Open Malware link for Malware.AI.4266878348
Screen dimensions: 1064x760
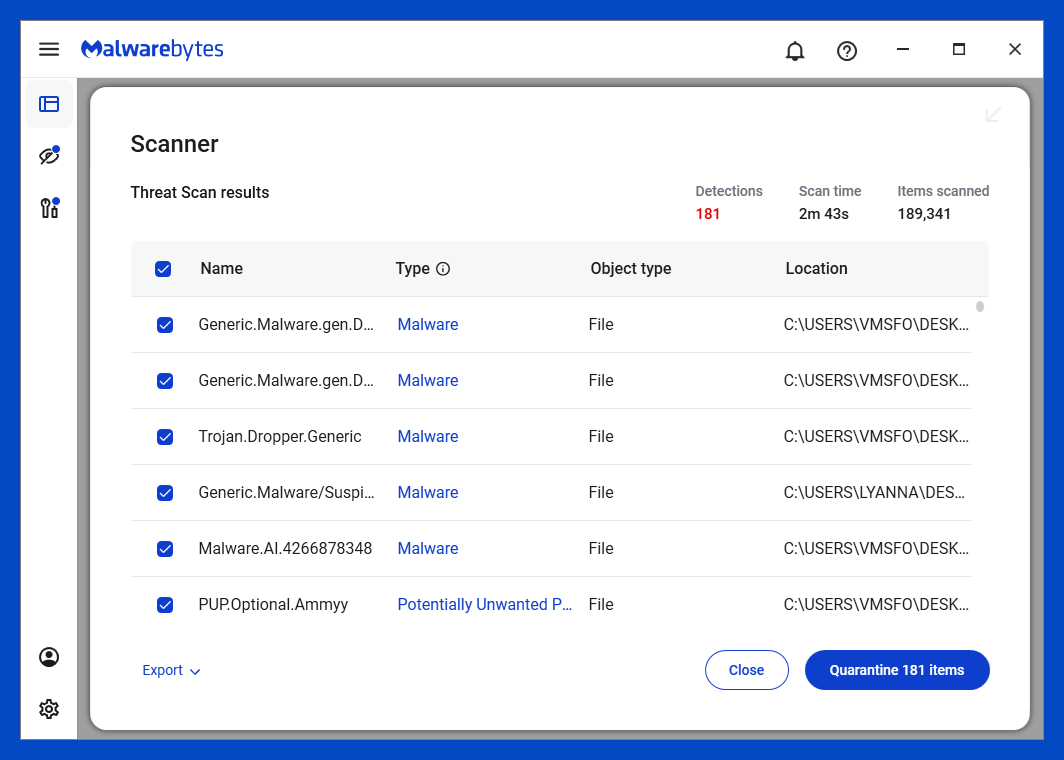(428, 548)
